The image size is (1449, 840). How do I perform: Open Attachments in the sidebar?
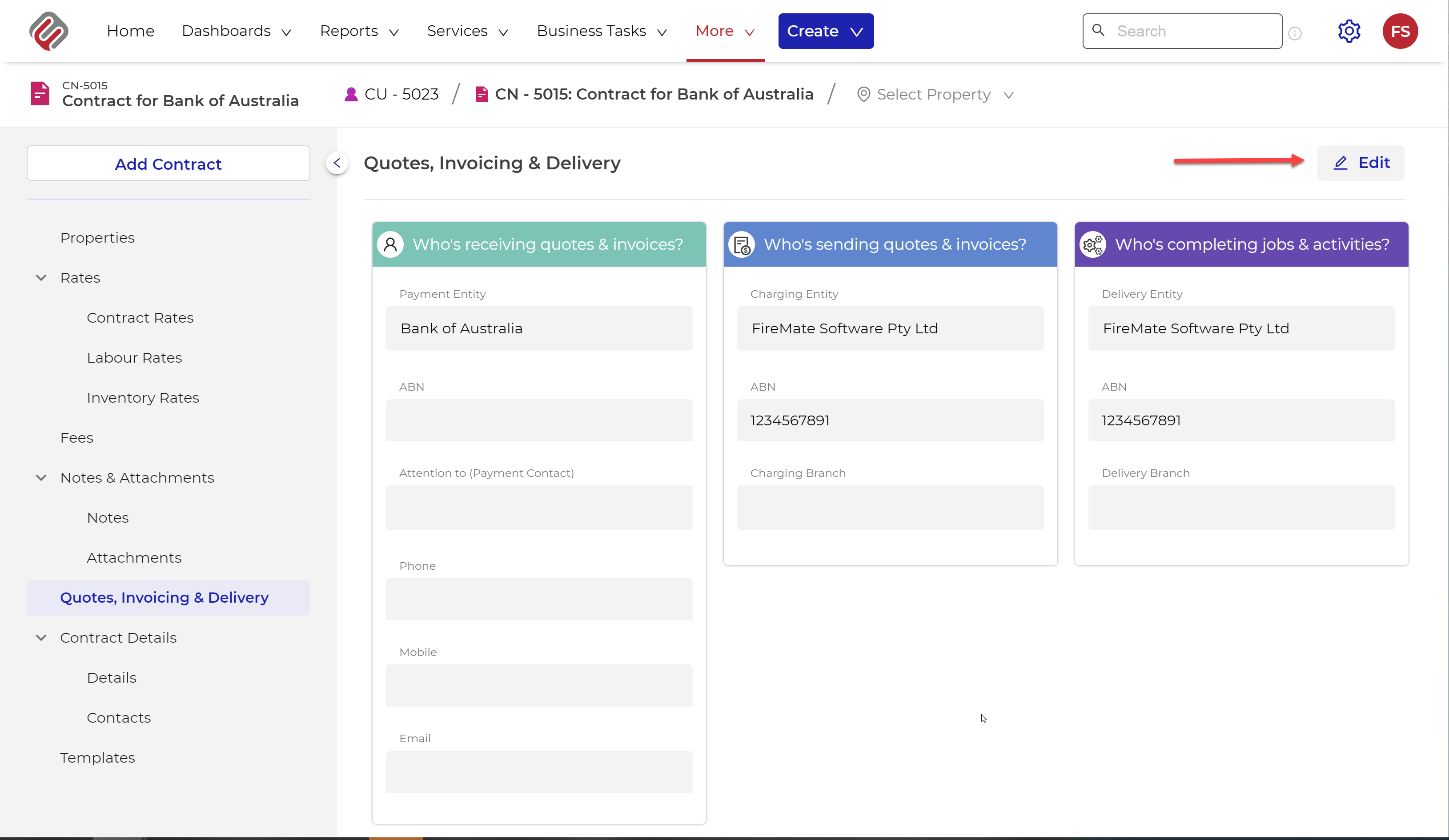click(134, 558)
